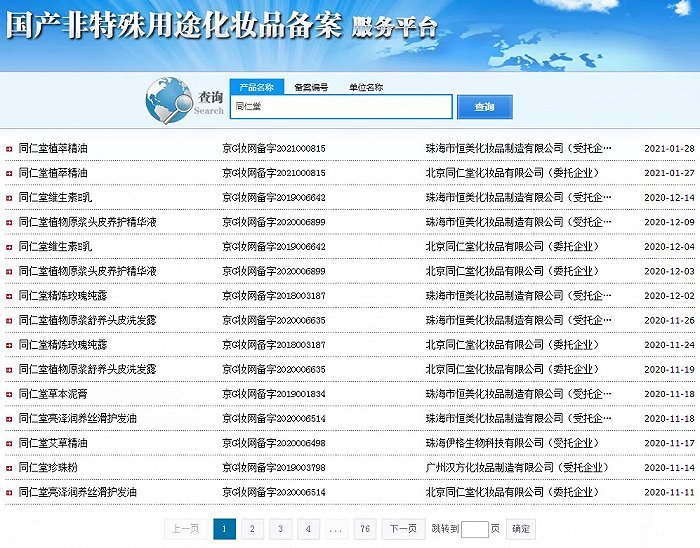Click red bullet icon beside 同仁堂艾草精油

point(9,444)
